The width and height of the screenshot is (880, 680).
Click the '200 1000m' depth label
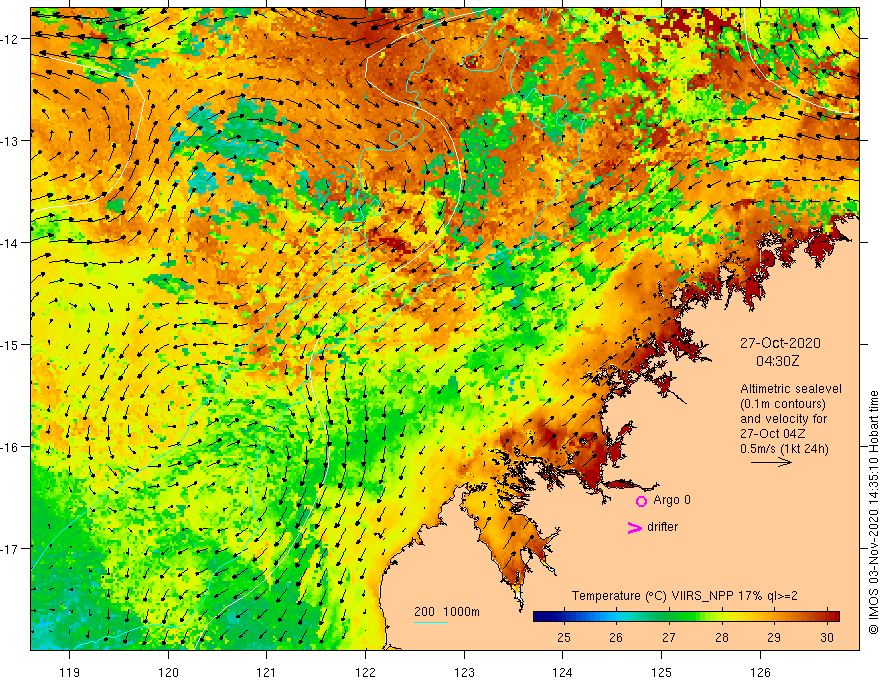click(447, 612)
